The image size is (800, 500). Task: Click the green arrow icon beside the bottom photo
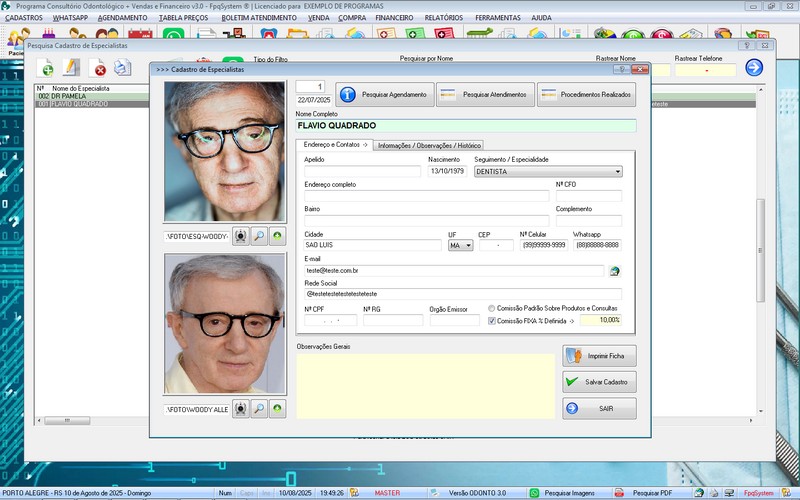click(277, 409)
